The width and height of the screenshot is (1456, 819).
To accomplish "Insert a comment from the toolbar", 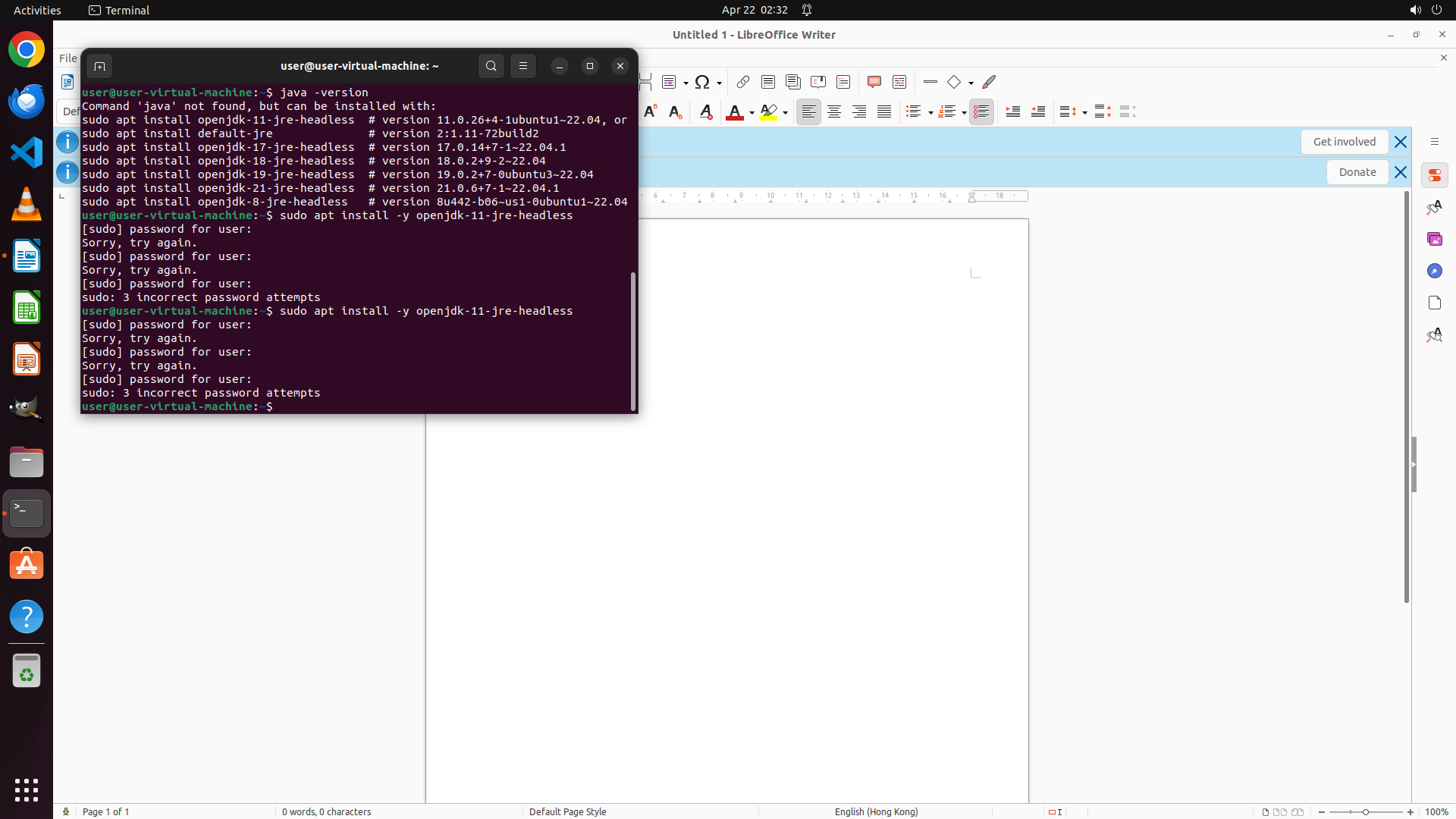I will click(x=874, y=82).
